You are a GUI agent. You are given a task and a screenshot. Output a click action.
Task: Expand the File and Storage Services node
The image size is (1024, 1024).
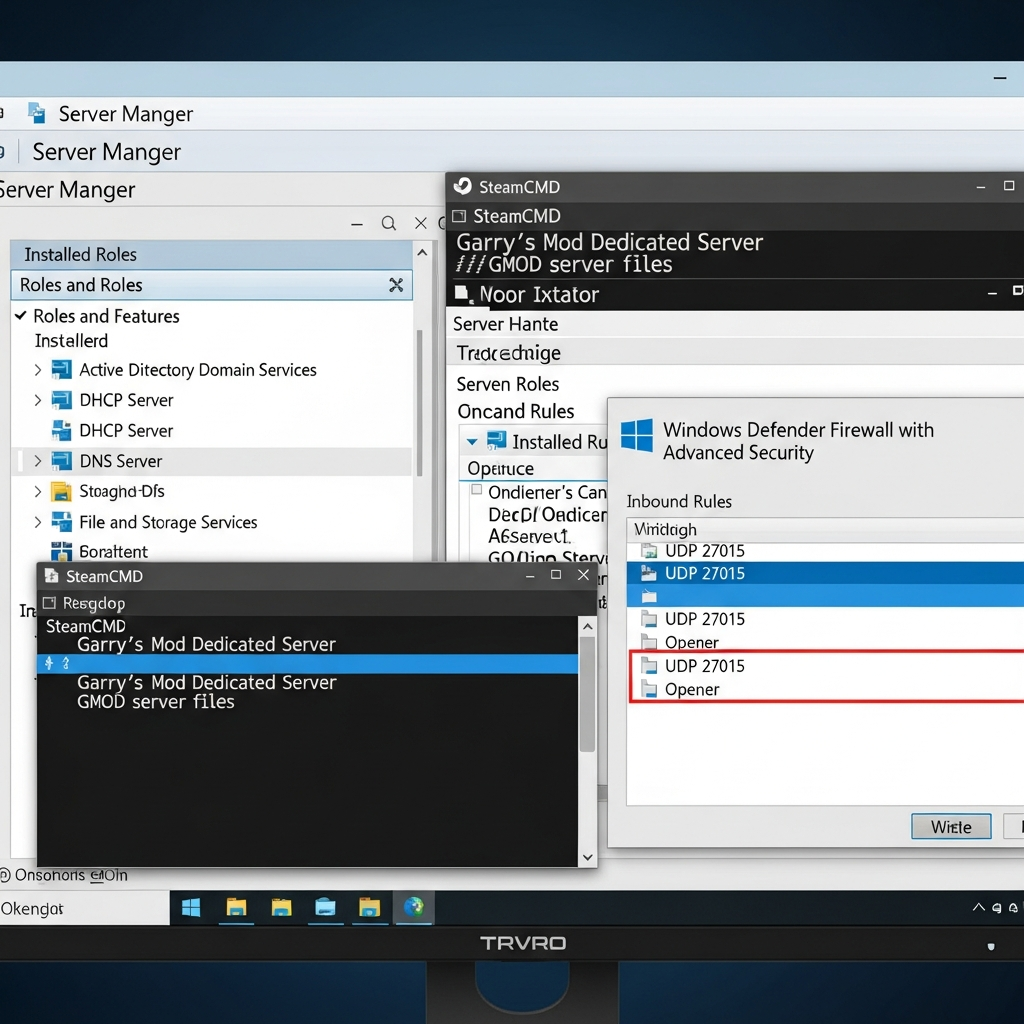[37, 522]
